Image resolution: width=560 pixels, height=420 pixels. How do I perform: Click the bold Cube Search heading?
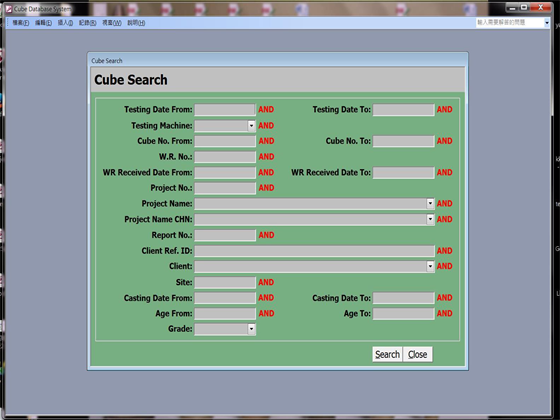[x=131, y=80]
